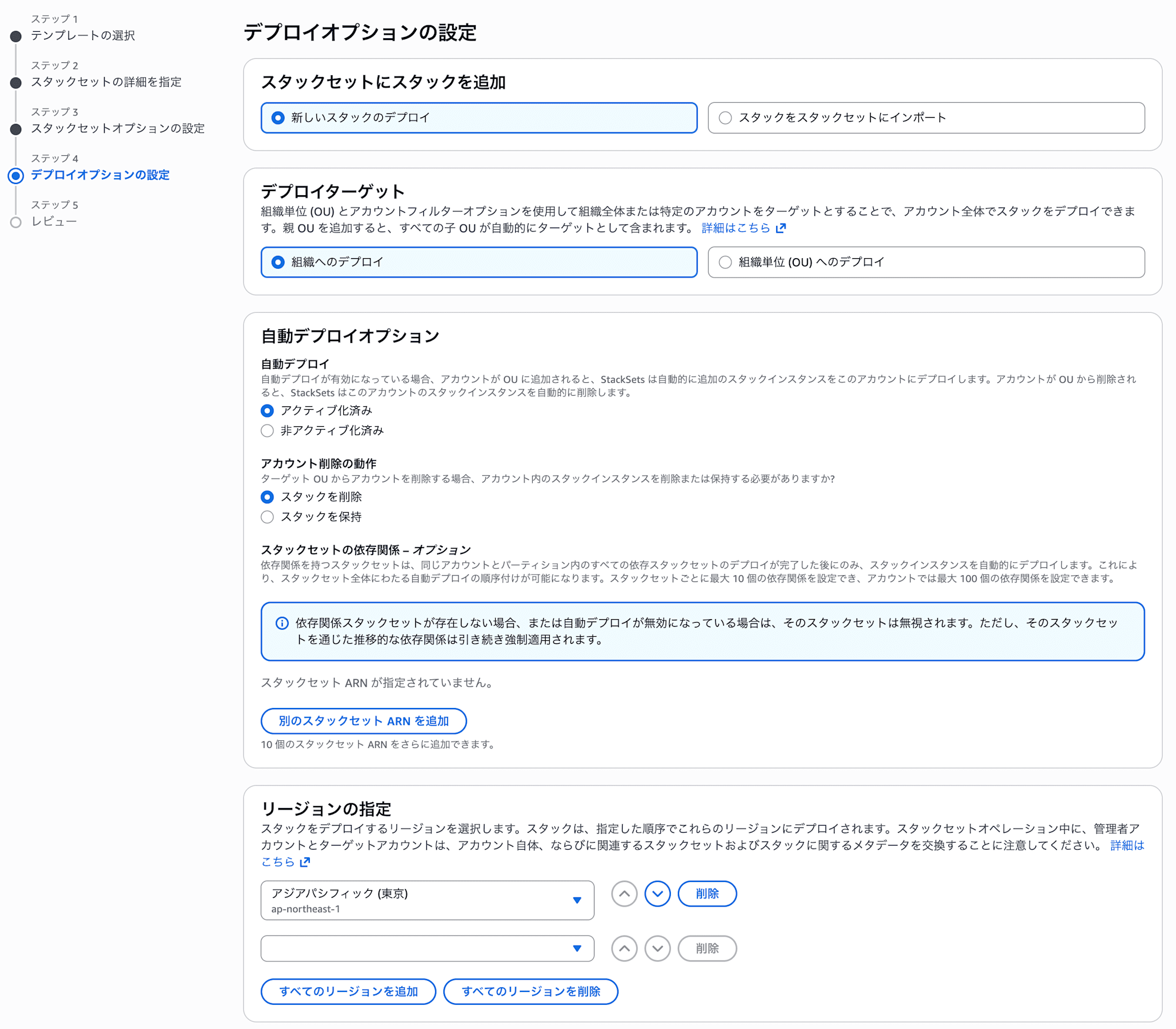Choose 組織単位 (OU) へのデプロイ radio option
Viewport: 1176px width, 1029px height.
pos(926,262)
